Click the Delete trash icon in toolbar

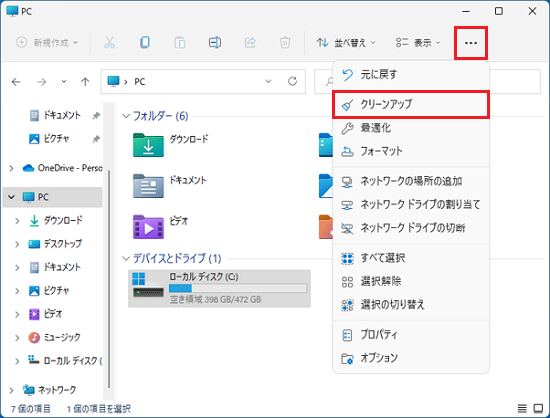(x=285, y=43)
